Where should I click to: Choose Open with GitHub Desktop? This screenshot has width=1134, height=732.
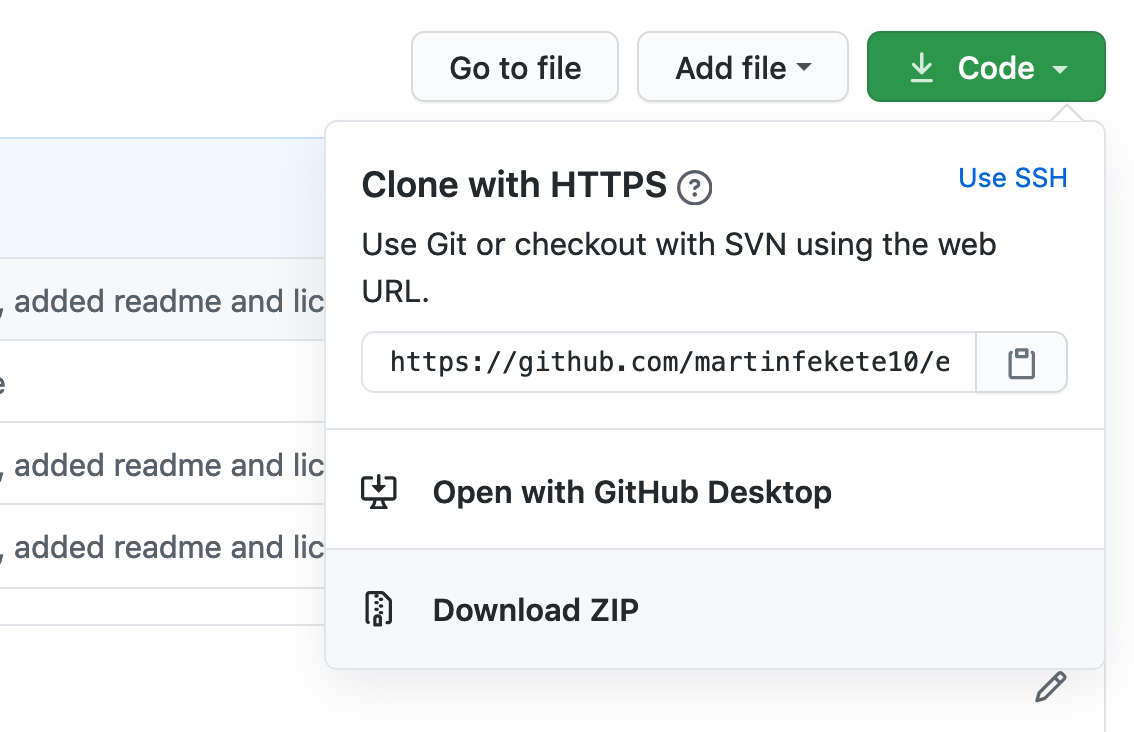coord(715,490)
